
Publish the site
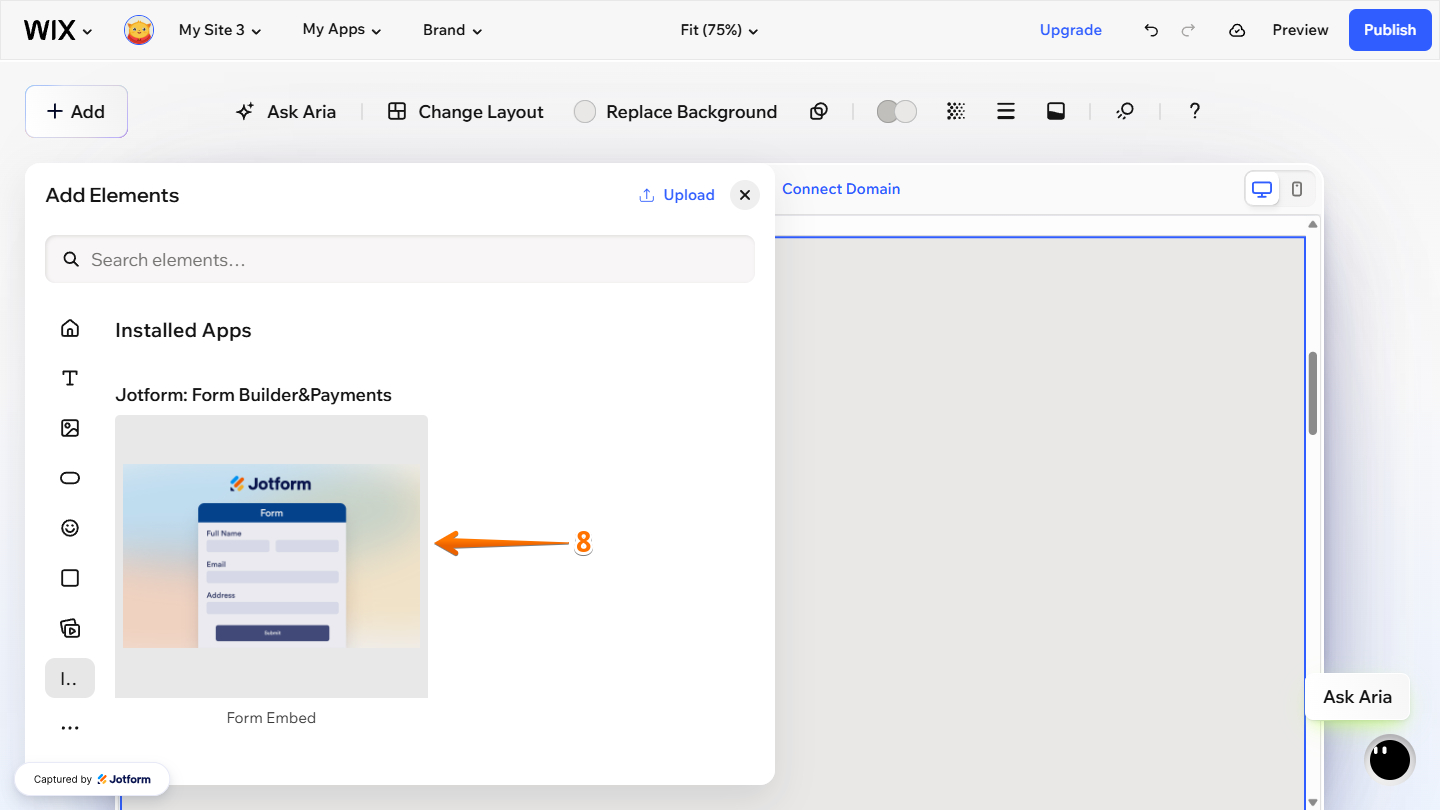click(1390, 30)
